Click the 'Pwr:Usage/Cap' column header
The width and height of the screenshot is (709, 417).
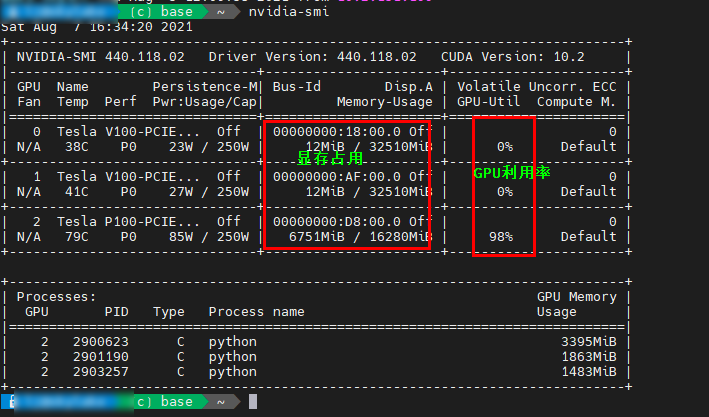[205, 102]
